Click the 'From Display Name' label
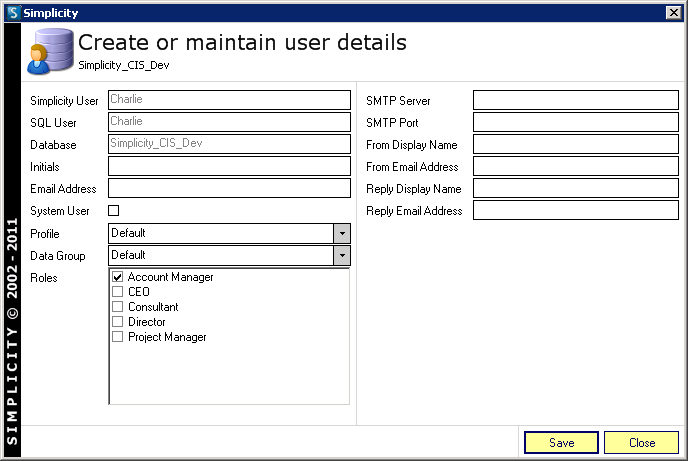The width and height of the screenshot is (688, 461). [x=412, y=145]
